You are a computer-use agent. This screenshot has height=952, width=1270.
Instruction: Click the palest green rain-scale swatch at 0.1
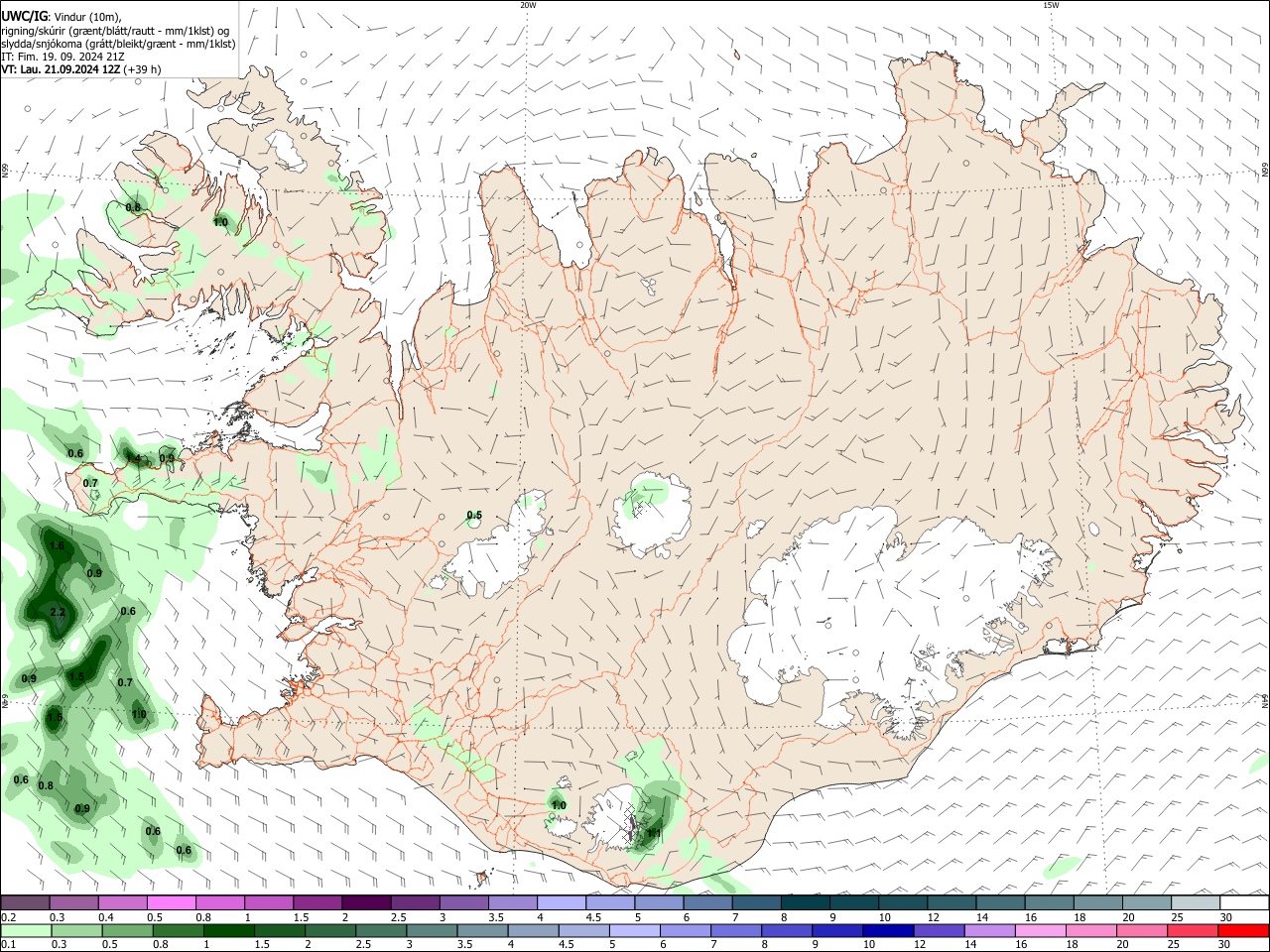pos(26,930)
